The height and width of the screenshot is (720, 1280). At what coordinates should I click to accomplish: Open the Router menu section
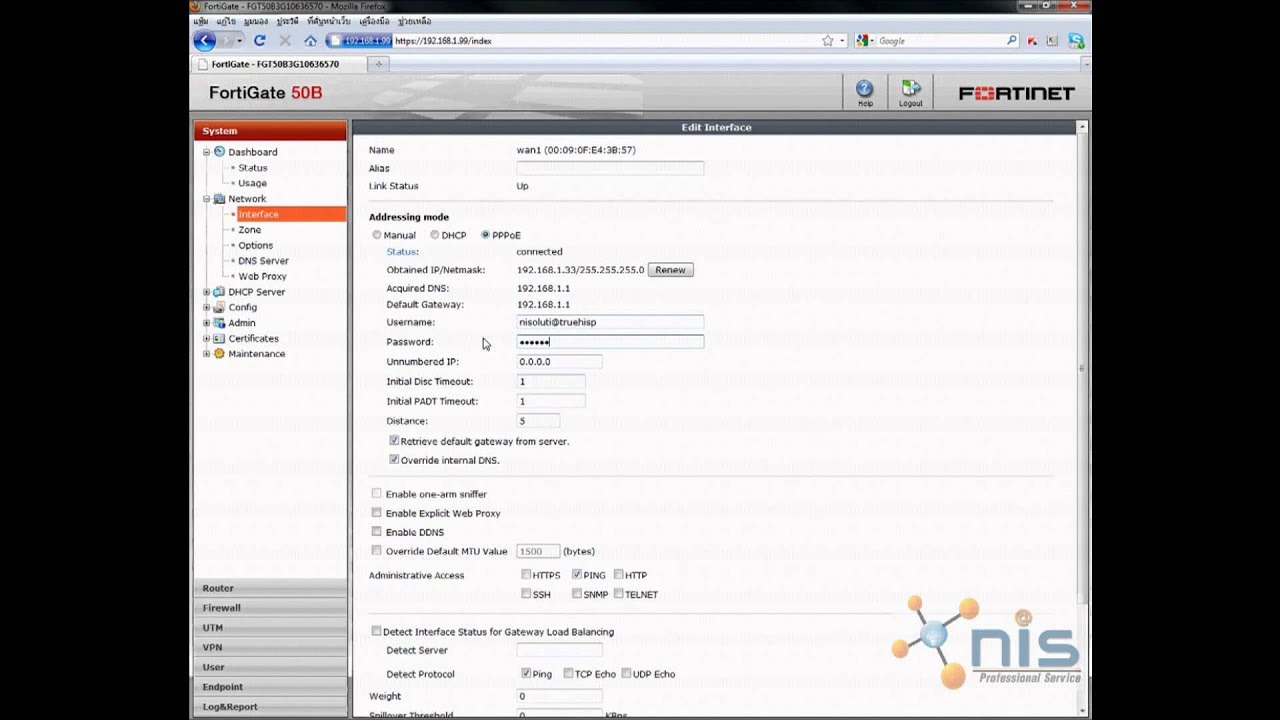tap(269, 588)
